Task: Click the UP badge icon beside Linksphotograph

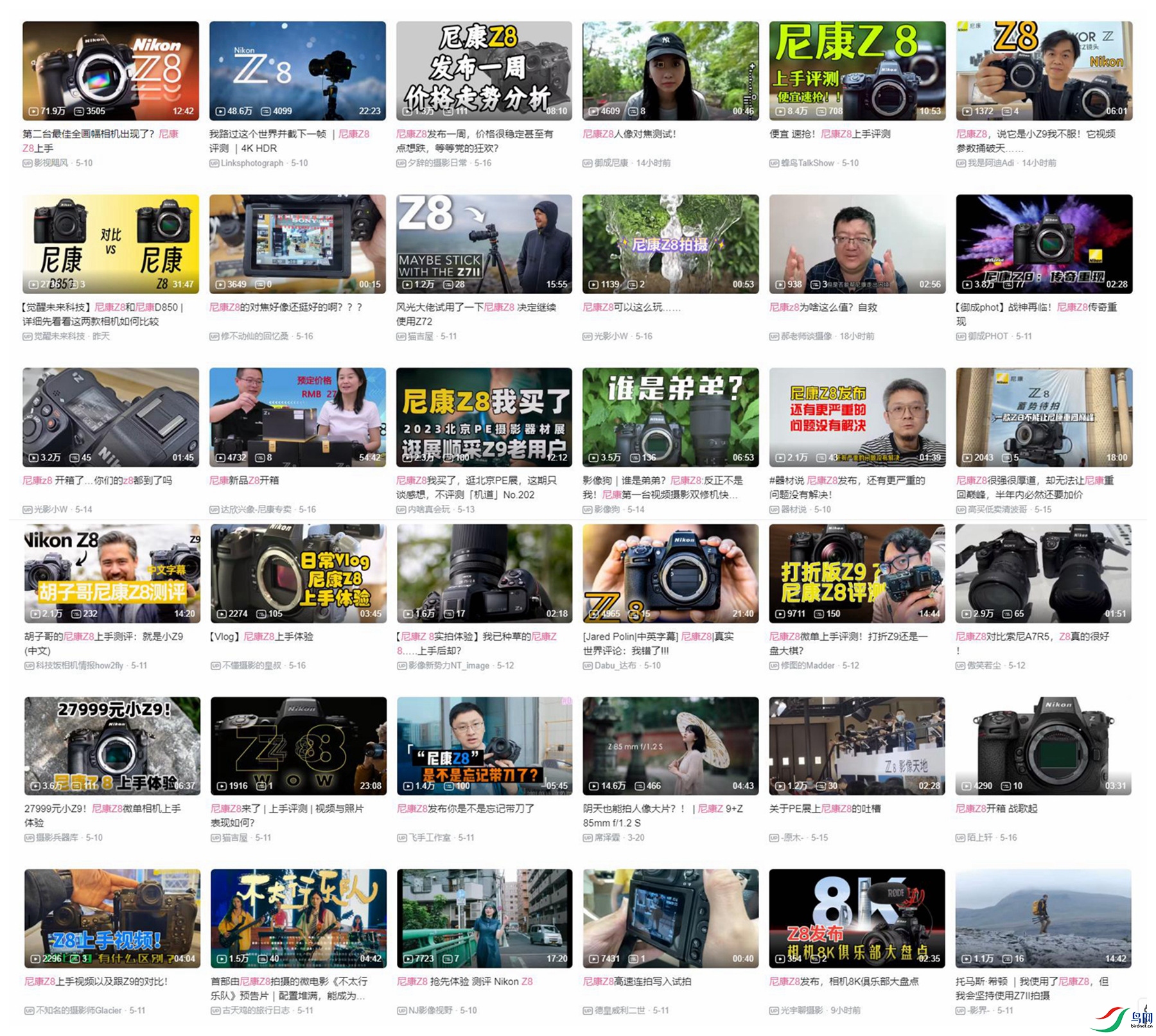Action: pos(214,163)
